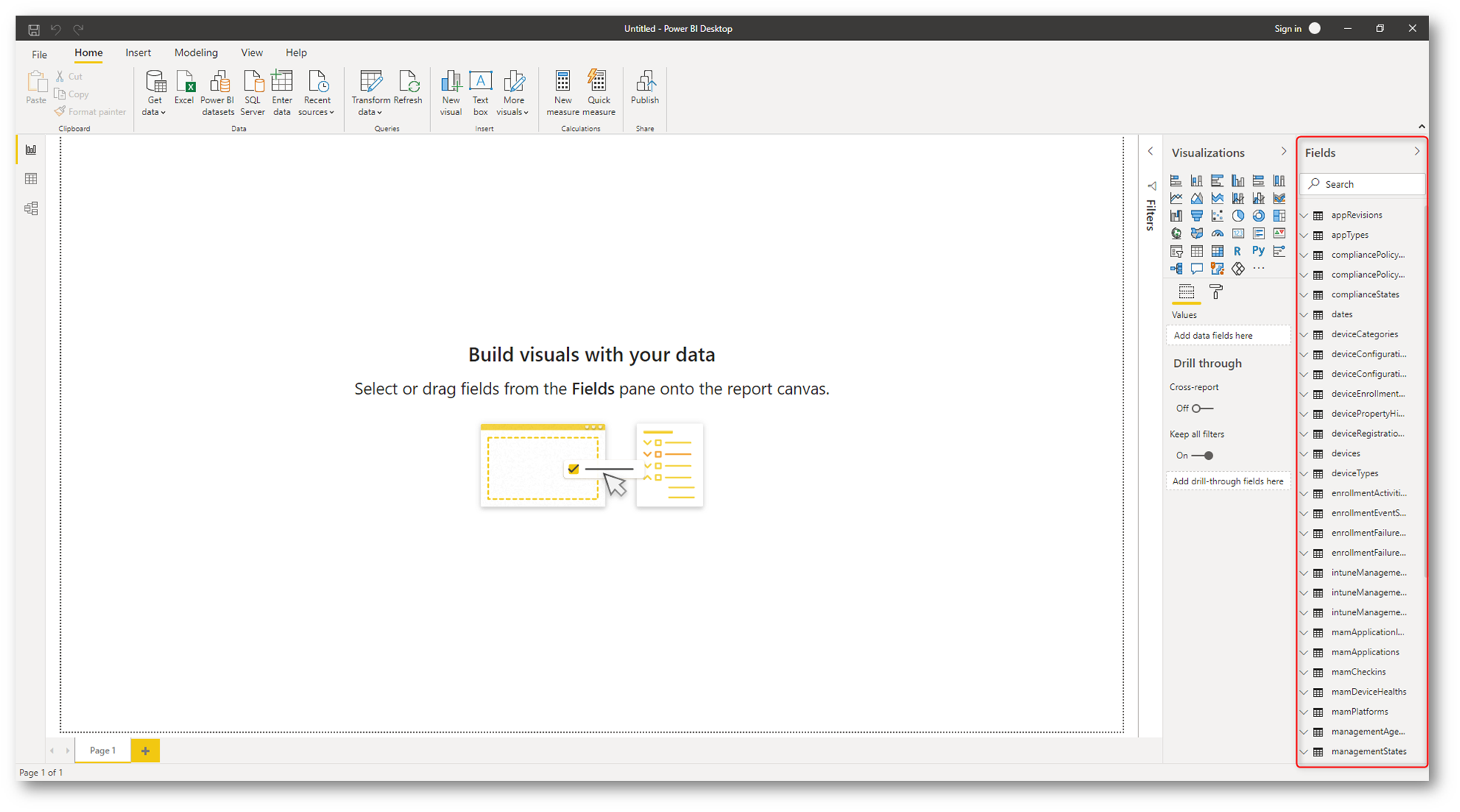The height and width of the screenshot is (812, 1460).
Task: Click the Fields Search box
Action: 1363,184
